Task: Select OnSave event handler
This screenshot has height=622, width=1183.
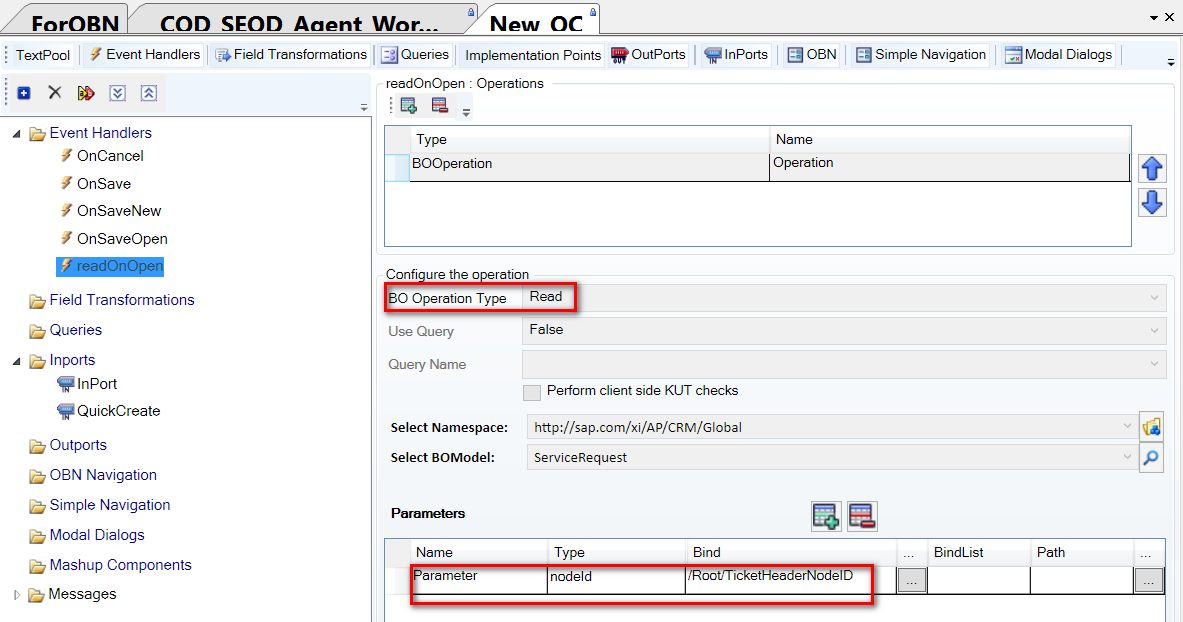Action: click(104, 183)
